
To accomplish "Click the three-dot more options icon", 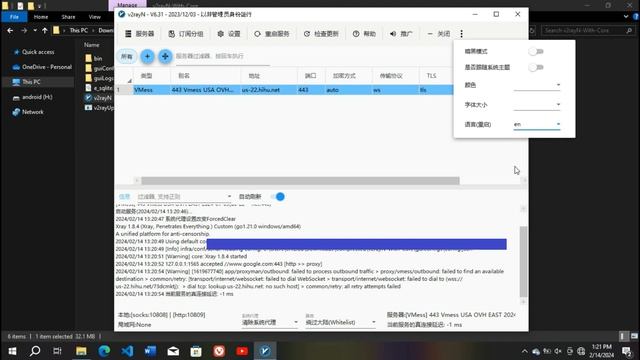I will coord(461,34).
